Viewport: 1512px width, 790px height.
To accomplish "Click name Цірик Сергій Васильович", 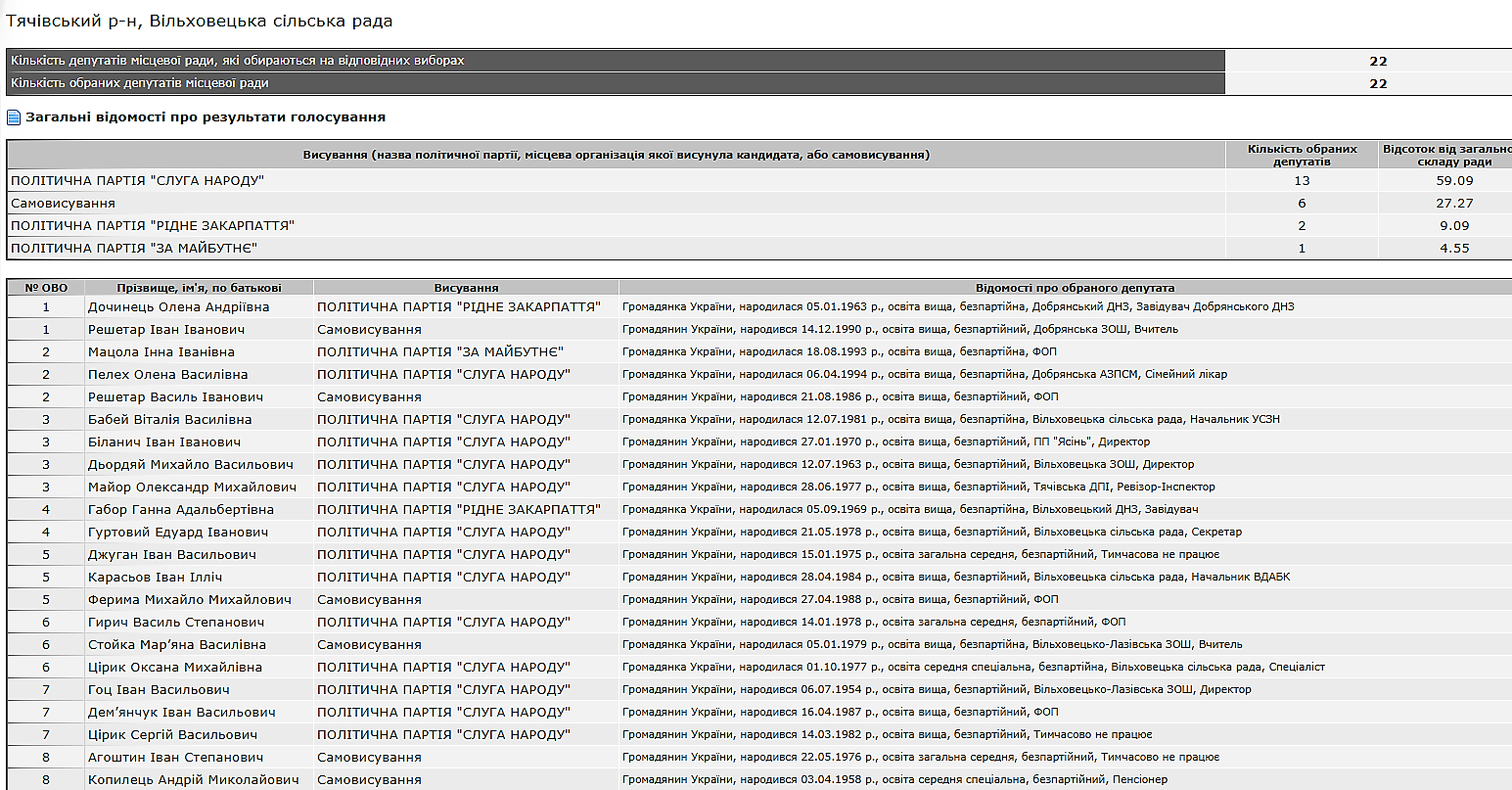I will [x=172, y=734].
